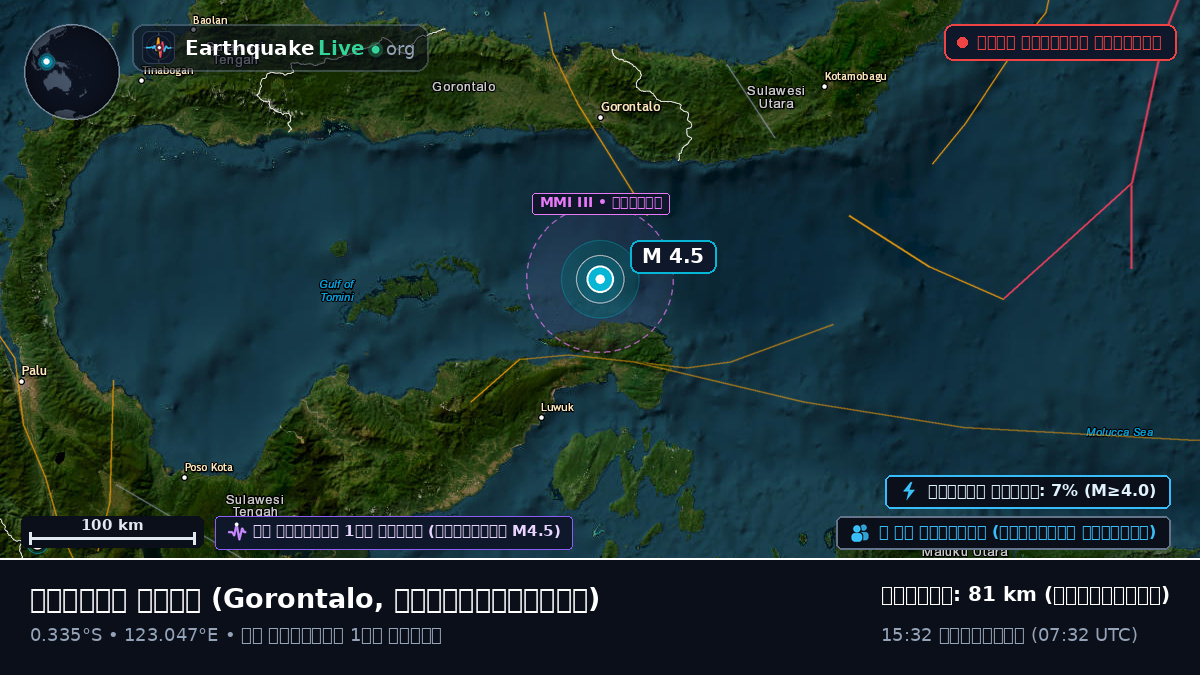Click the coordinates text 0.335°S • 123.047°E
1200x675 pixels.
tap(124, 635)
